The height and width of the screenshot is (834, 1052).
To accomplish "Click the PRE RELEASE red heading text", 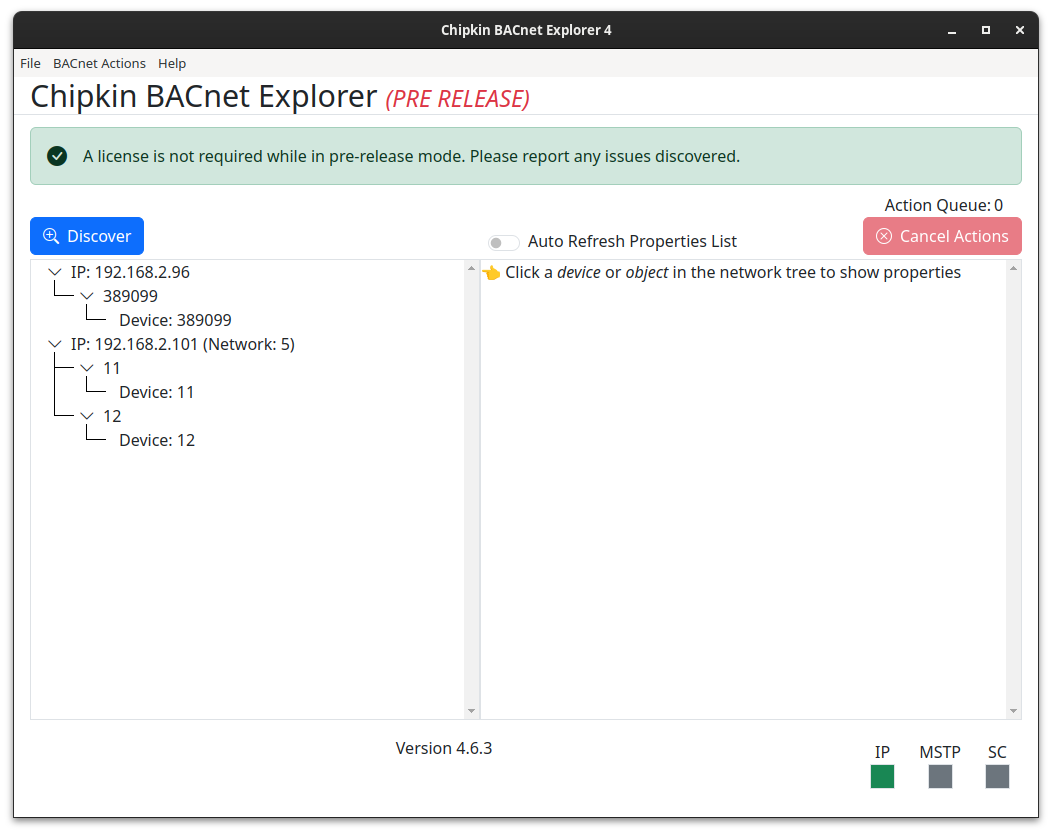I will click(x=458, y=99).
